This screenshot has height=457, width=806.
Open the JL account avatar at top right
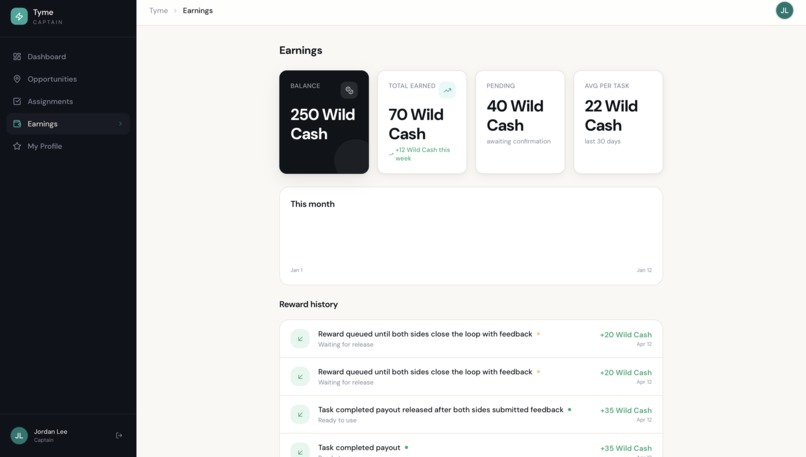tap(784, 10)
